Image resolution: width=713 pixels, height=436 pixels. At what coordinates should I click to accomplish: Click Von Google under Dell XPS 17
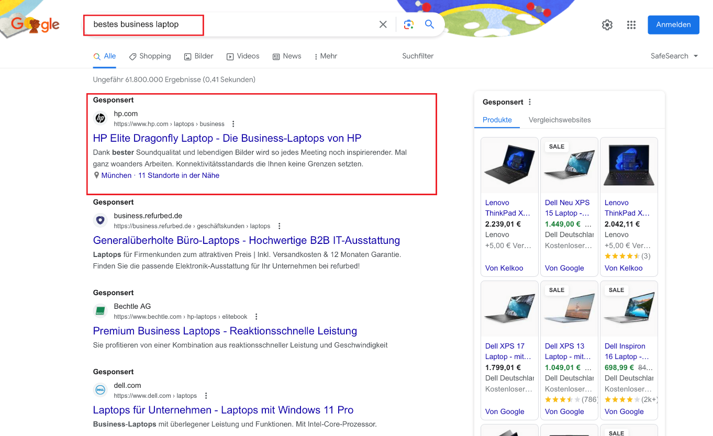pos(504,411)
